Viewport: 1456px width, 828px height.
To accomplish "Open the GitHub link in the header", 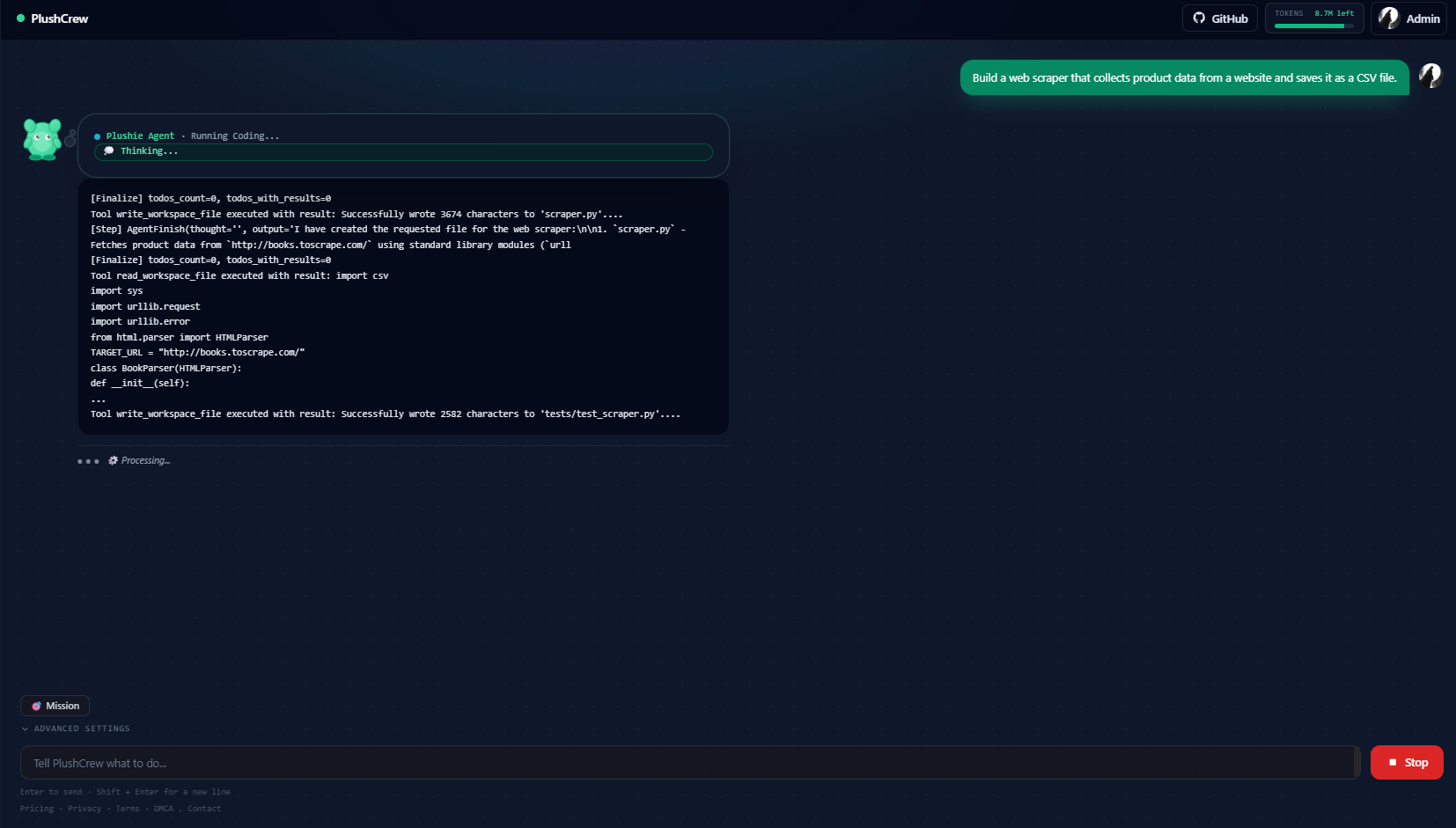I will (1220, 18).
